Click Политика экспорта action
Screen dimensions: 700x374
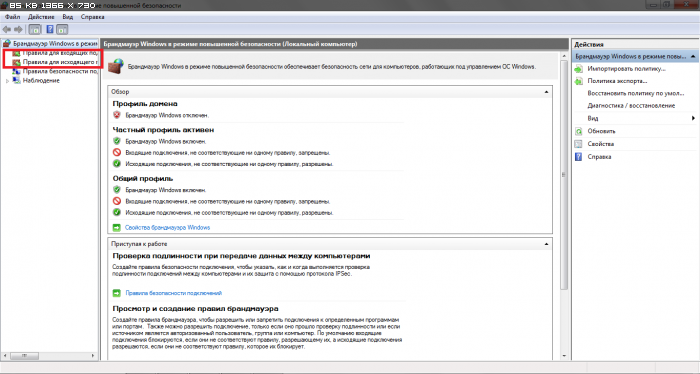click(617, 81)
